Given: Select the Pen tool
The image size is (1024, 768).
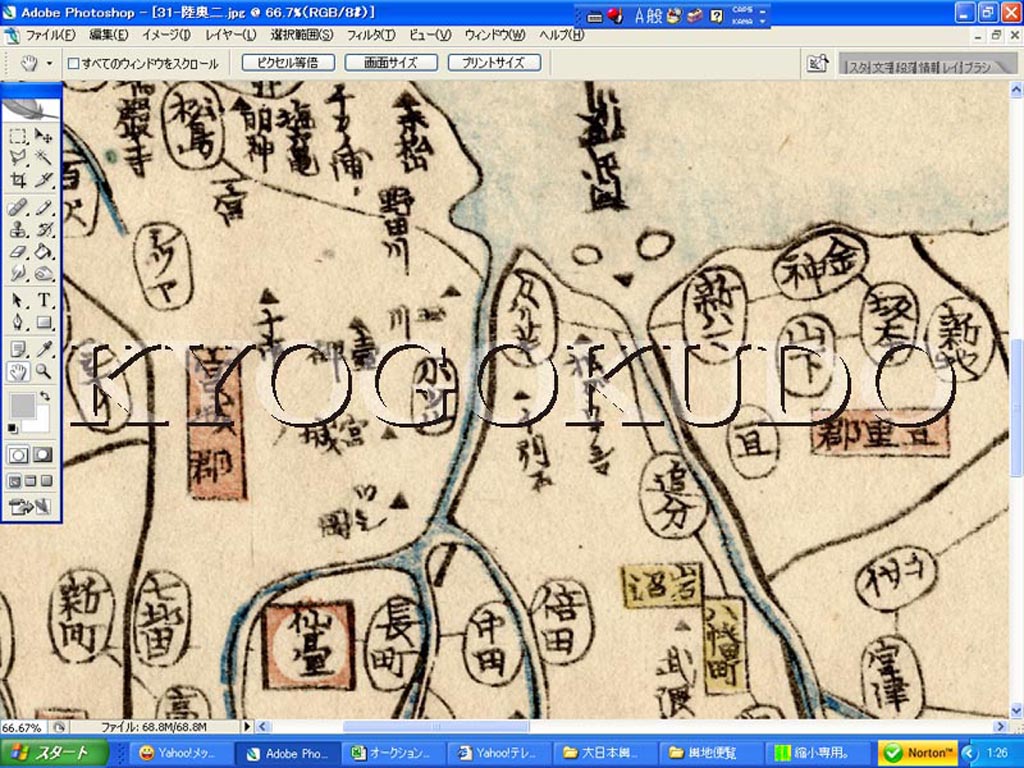Looking at the screenshot, I should tap(18, 322).
